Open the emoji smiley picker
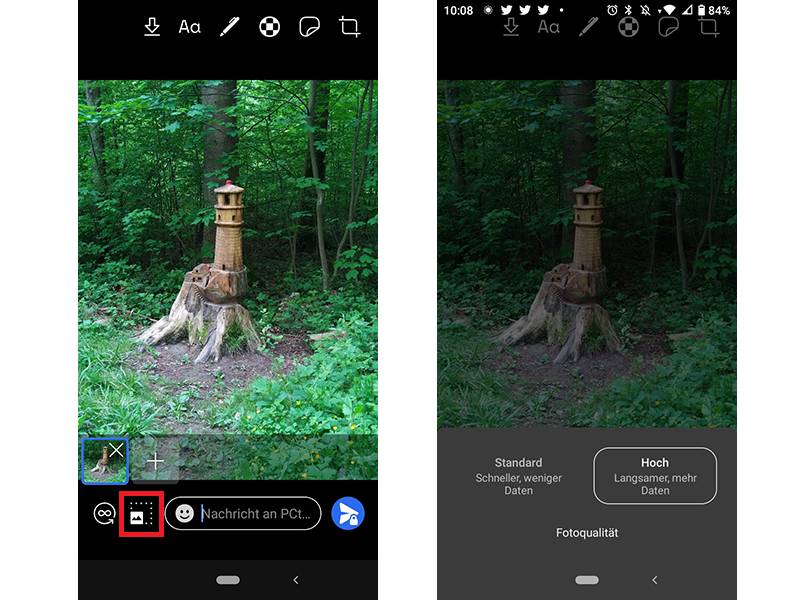This screenshot has width=800, height=600. click(x=184, y=513)
